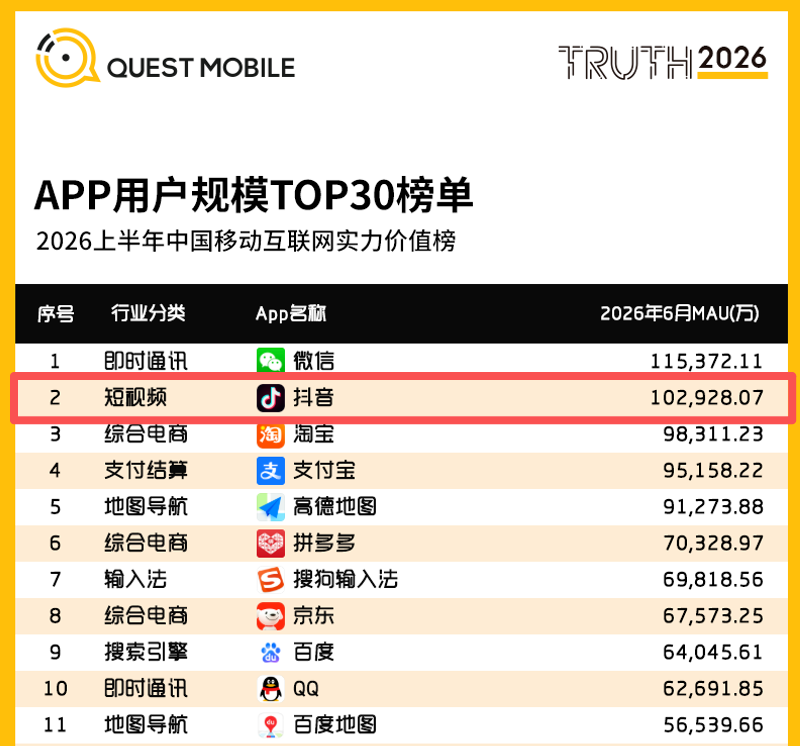This screenshot has width=800, height=746.
Task: Click the category 搜索引擎 in row 9
Action: point(146,652)
